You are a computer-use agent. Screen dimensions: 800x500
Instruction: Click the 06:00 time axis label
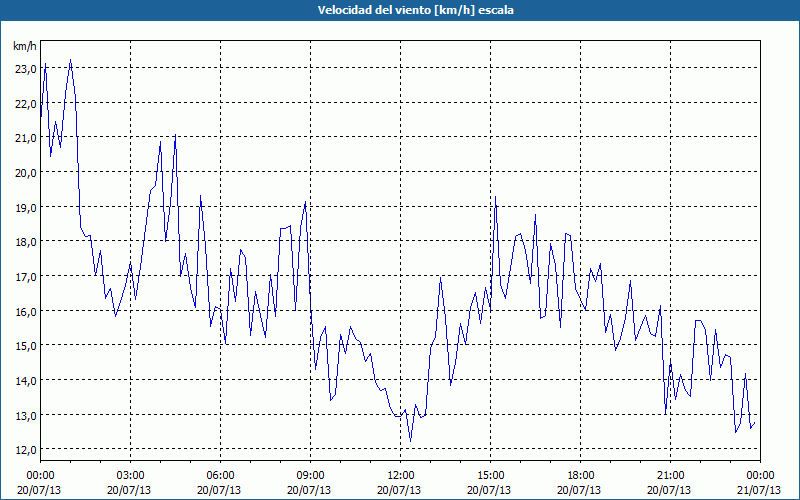(220, 476)
